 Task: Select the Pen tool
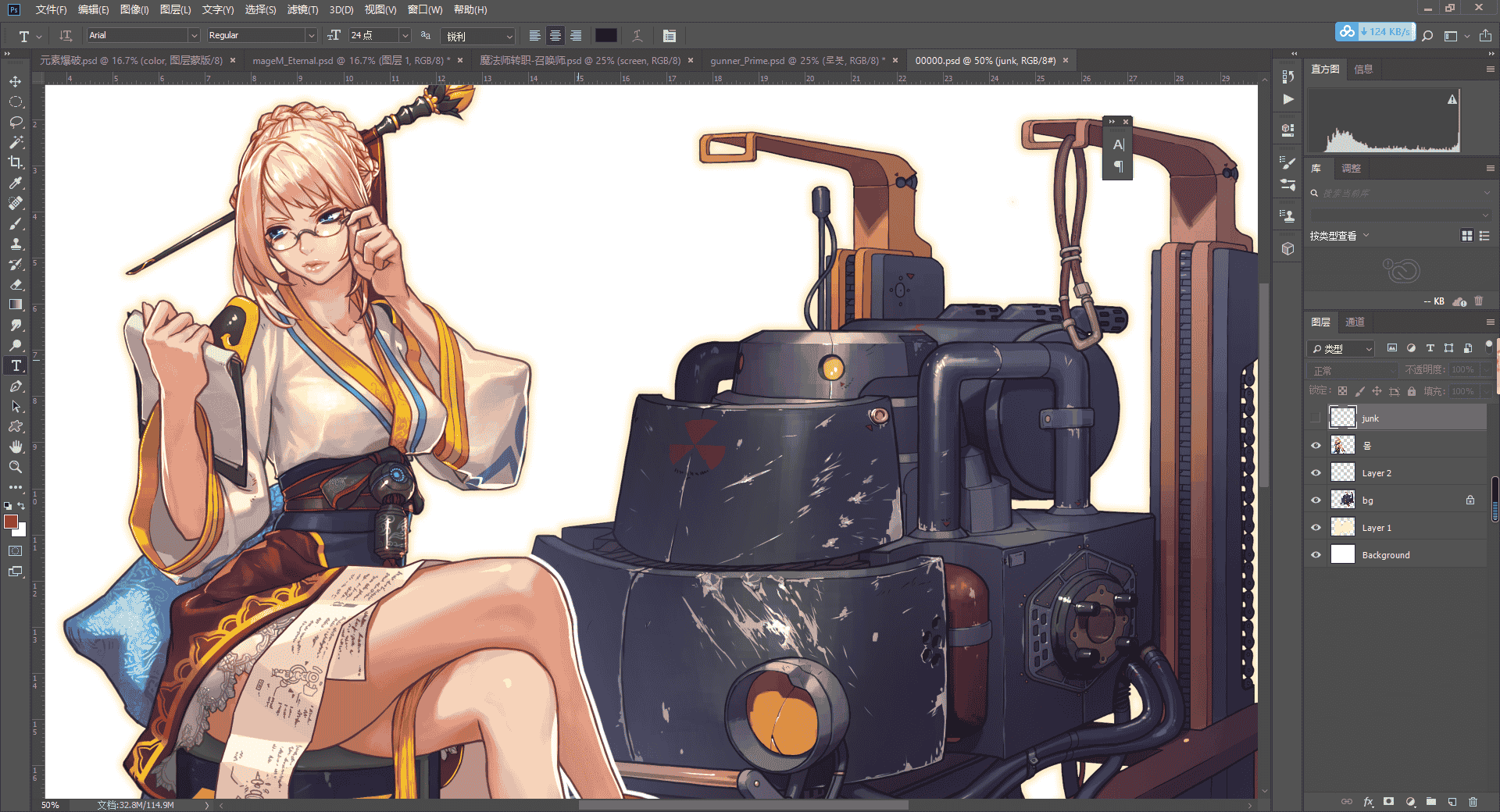[x=16, y=386]
